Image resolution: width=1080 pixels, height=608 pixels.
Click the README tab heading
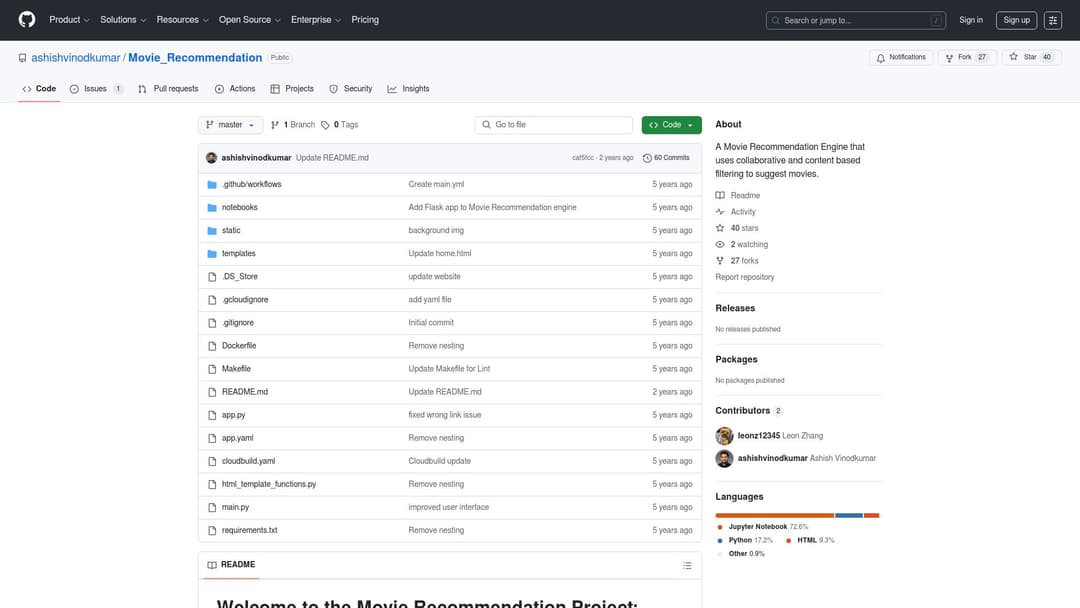(231, 565)
